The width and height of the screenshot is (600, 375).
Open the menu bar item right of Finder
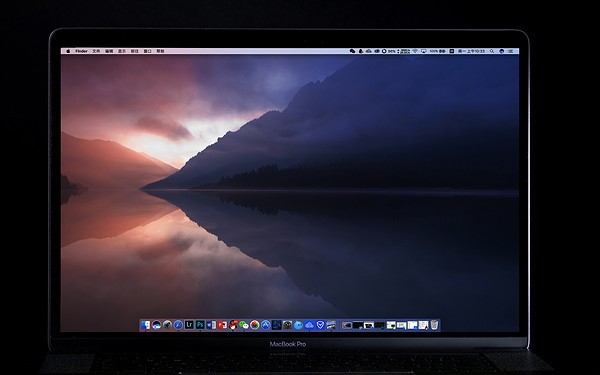point(96,51)
